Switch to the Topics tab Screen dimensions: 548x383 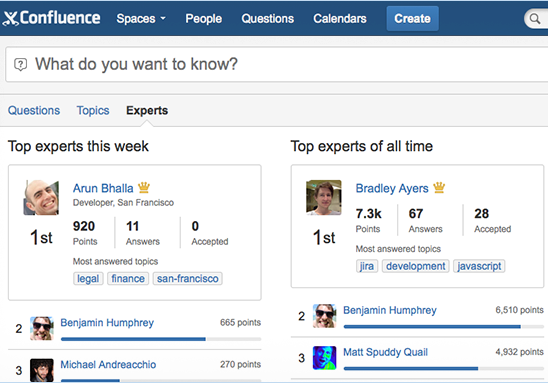93,110
